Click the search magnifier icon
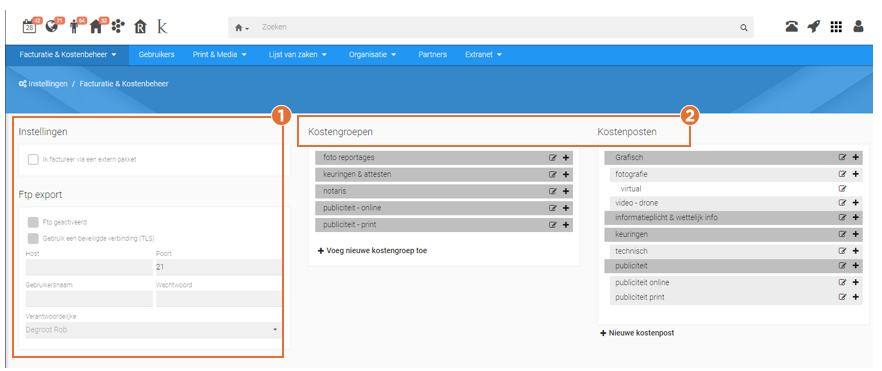 [x=744, y=27]
